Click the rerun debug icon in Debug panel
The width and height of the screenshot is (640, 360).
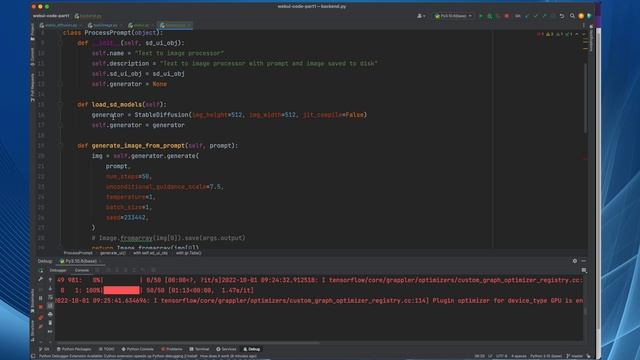(40, 271)
